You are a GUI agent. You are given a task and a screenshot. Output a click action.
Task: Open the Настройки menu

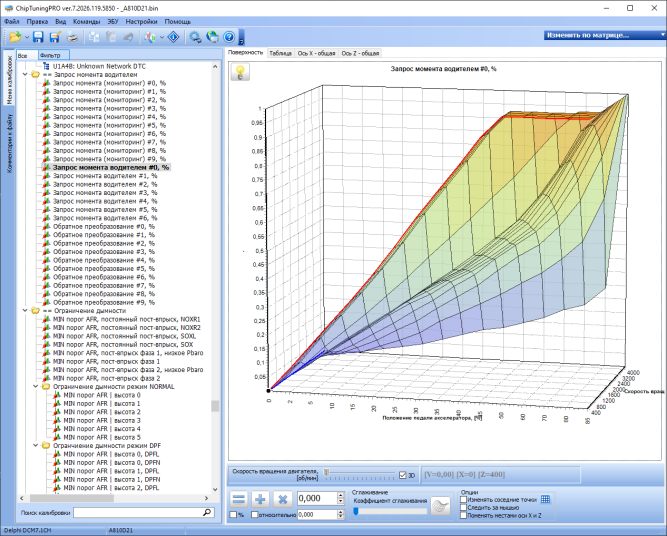141,22
